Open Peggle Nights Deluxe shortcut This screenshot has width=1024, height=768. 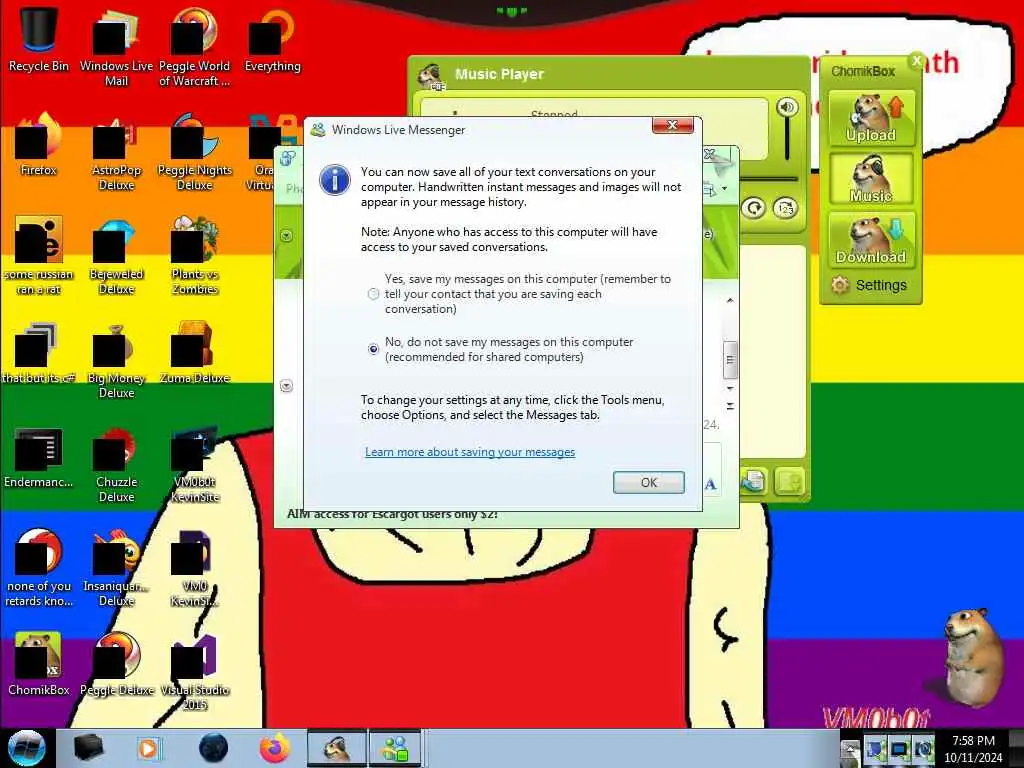pos(195,151)
